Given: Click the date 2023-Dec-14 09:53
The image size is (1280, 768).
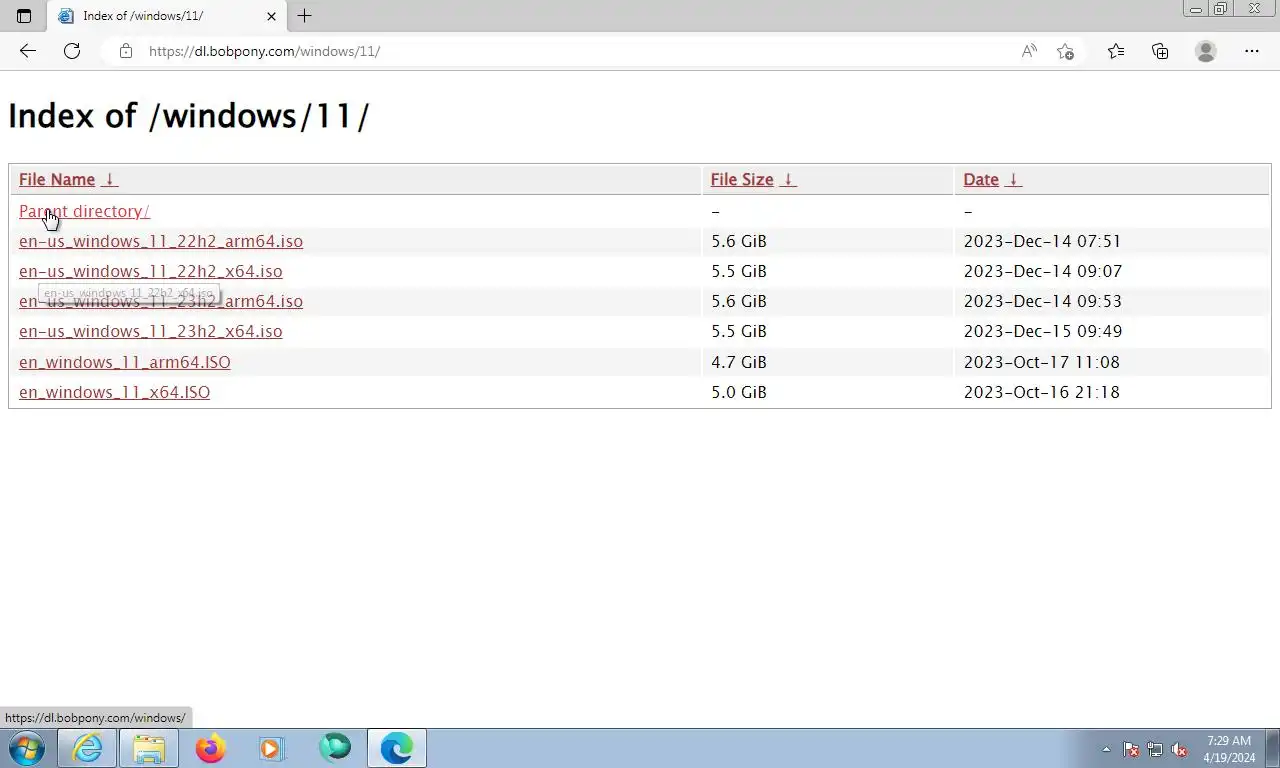Looking at the screenshot, I should pyautogui.click(x=1042, y=301).
